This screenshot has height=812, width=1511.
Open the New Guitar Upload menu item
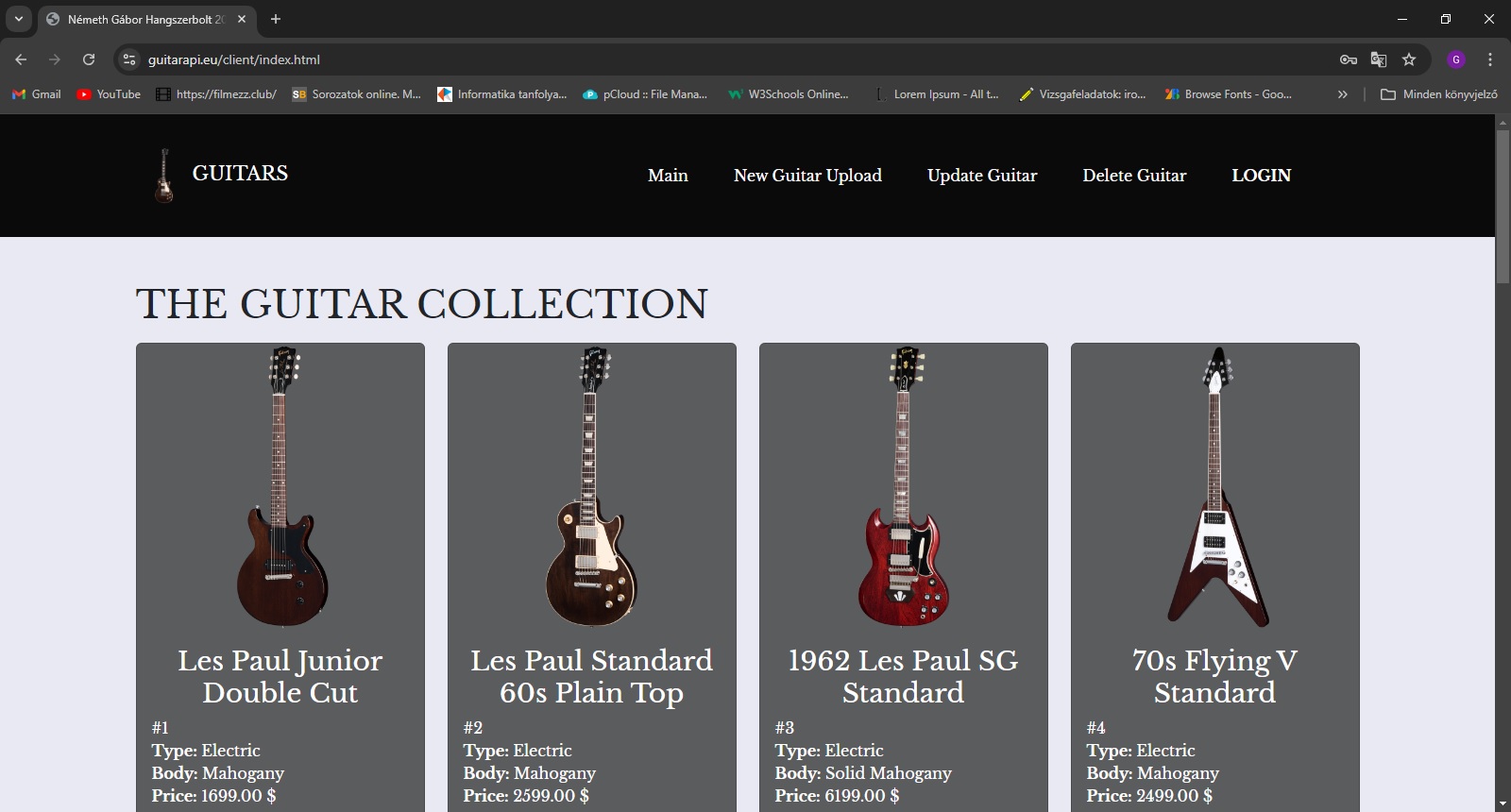pos(807,176)
